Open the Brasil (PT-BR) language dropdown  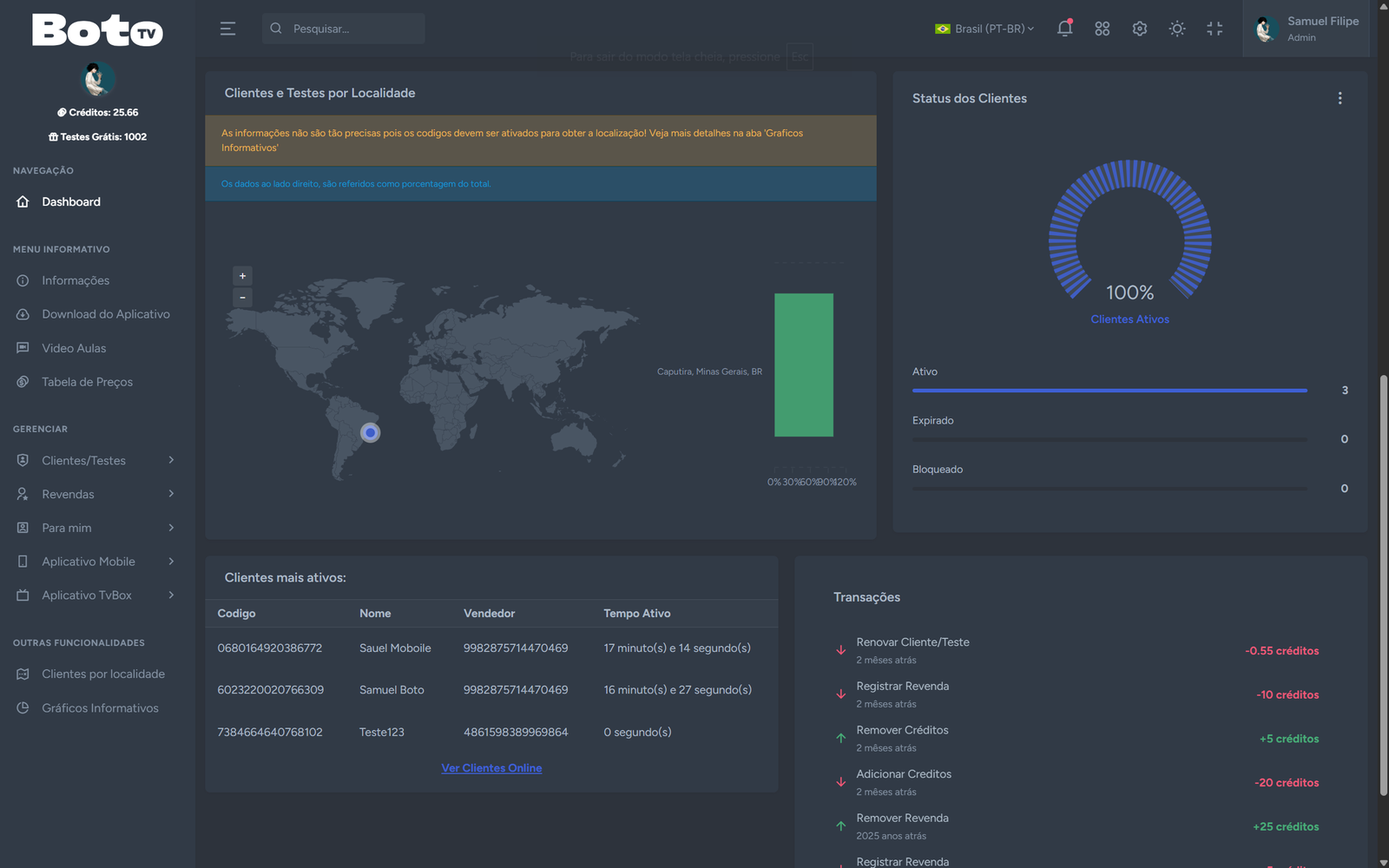(x=984, y=29)
